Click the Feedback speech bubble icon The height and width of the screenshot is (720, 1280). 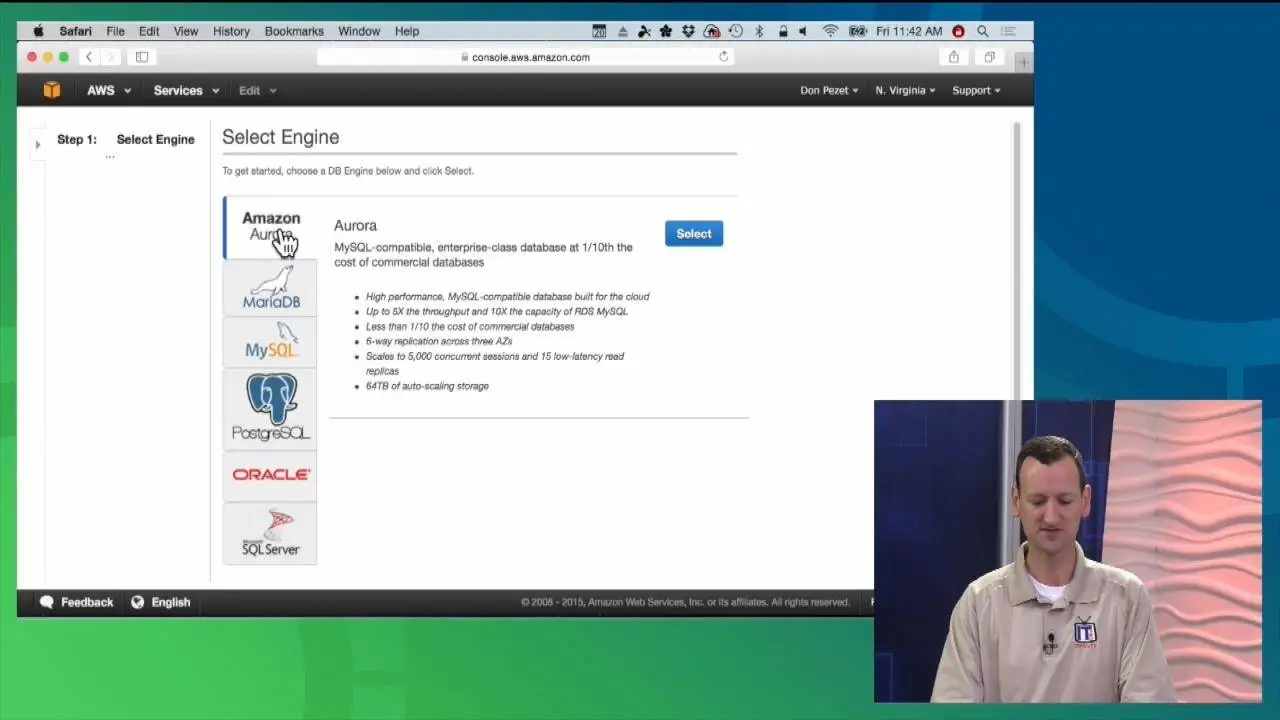46,602
